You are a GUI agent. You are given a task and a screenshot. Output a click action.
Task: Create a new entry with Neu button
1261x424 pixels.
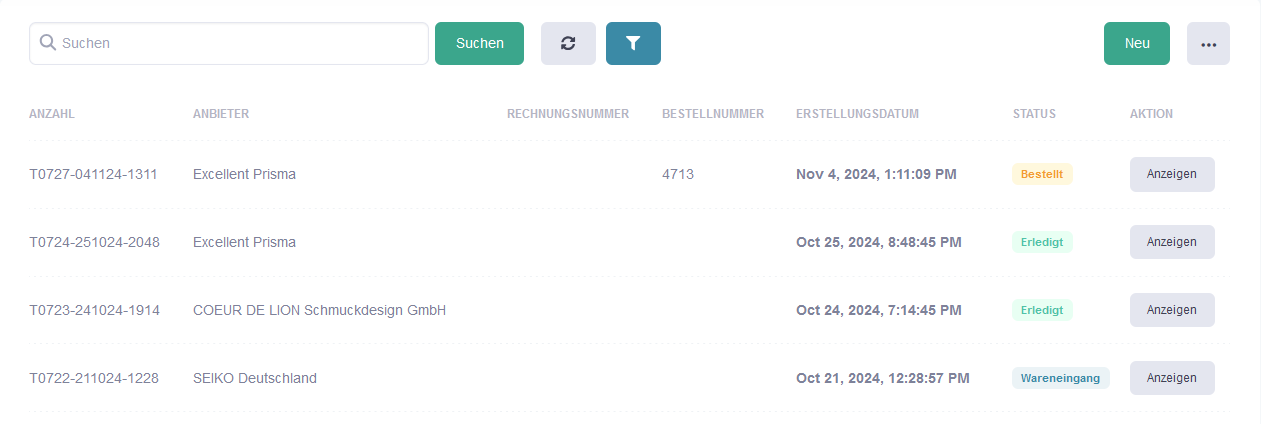(1137, 43)
